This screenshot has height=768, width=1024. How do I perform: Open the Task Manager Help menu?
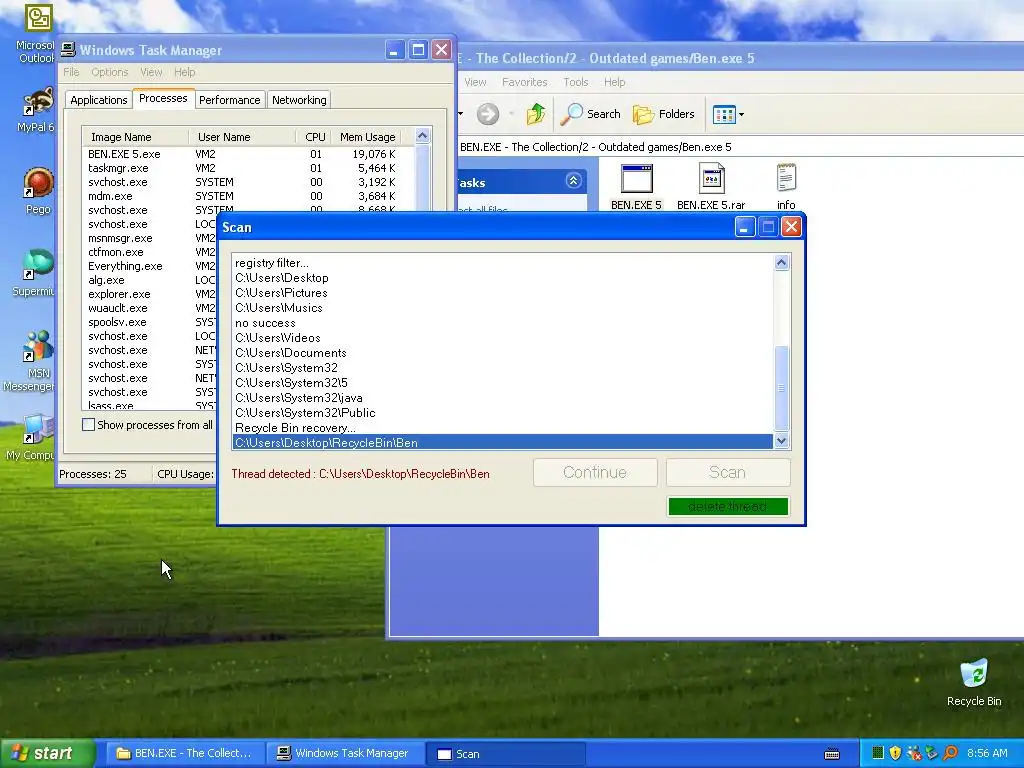[185, 72]
